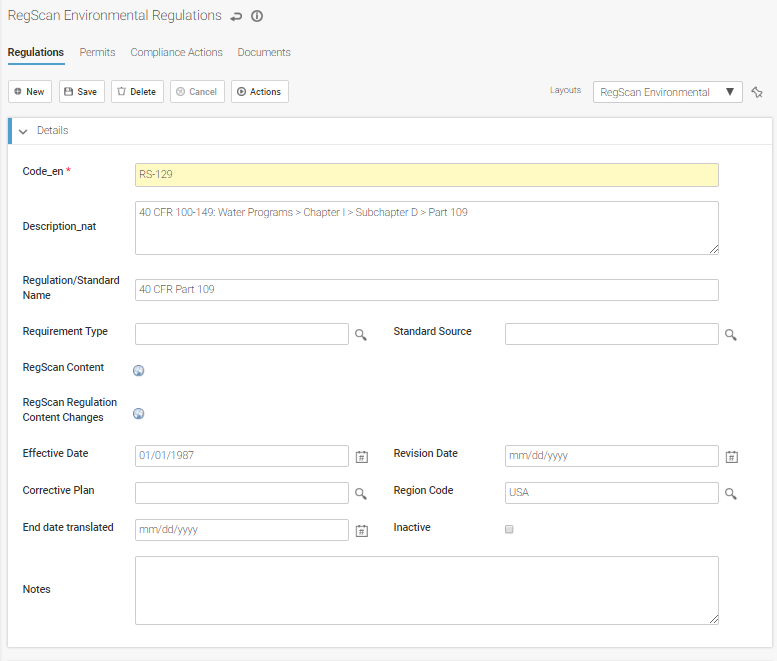Open Corrective Plan lookup magnifier
The width and height of the screenshot is (777, 661).
point(361,494)
